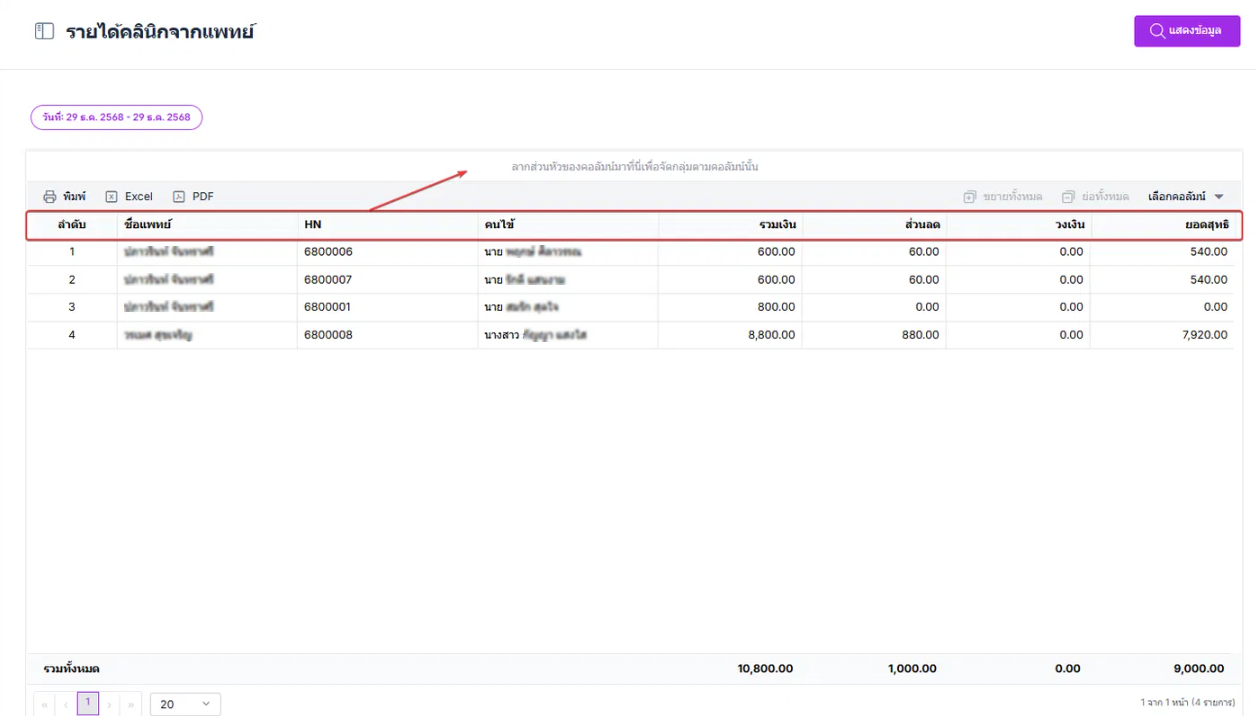
Task: Go to next page pagination arrow
Action: tap(109, 704)
